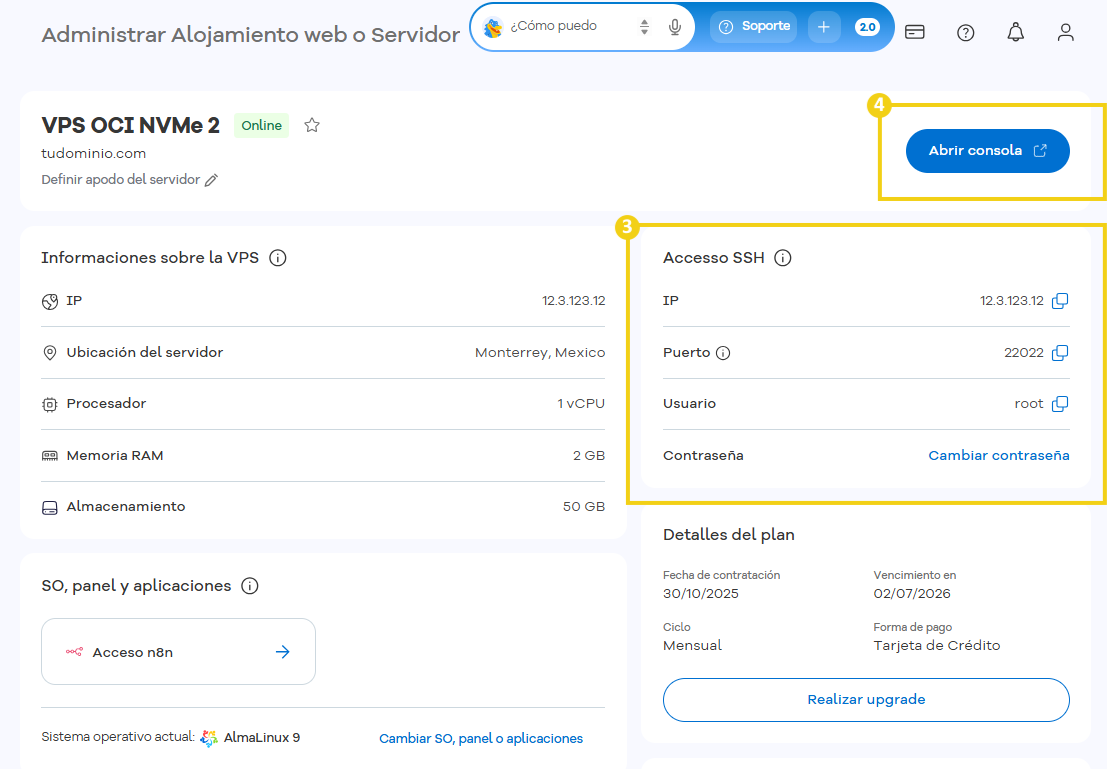Click the expiry date 02/07/2026

(x=911, y=593)
